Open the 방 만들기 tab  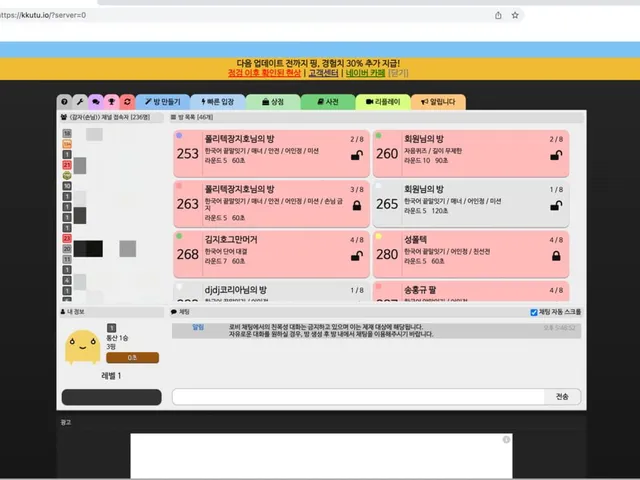tap(163, 102)
